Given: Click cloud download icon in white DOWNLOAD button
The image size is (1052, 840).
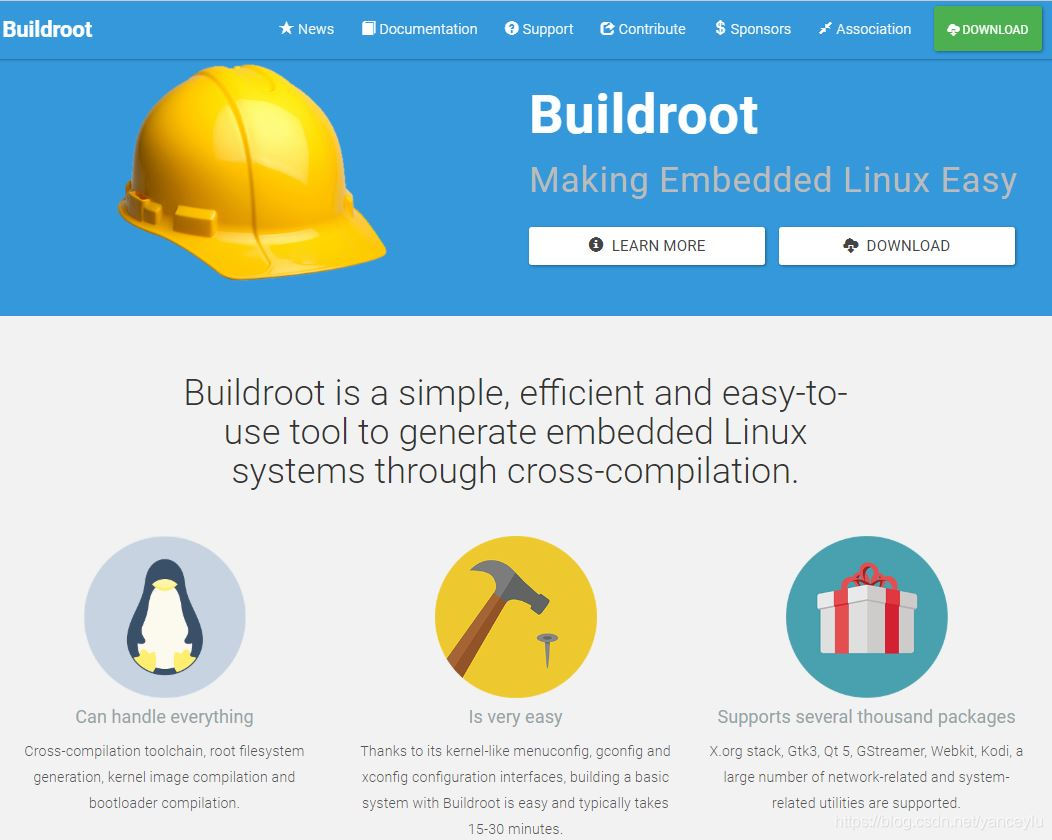Looking at the screenshot, I should [851, 246].
